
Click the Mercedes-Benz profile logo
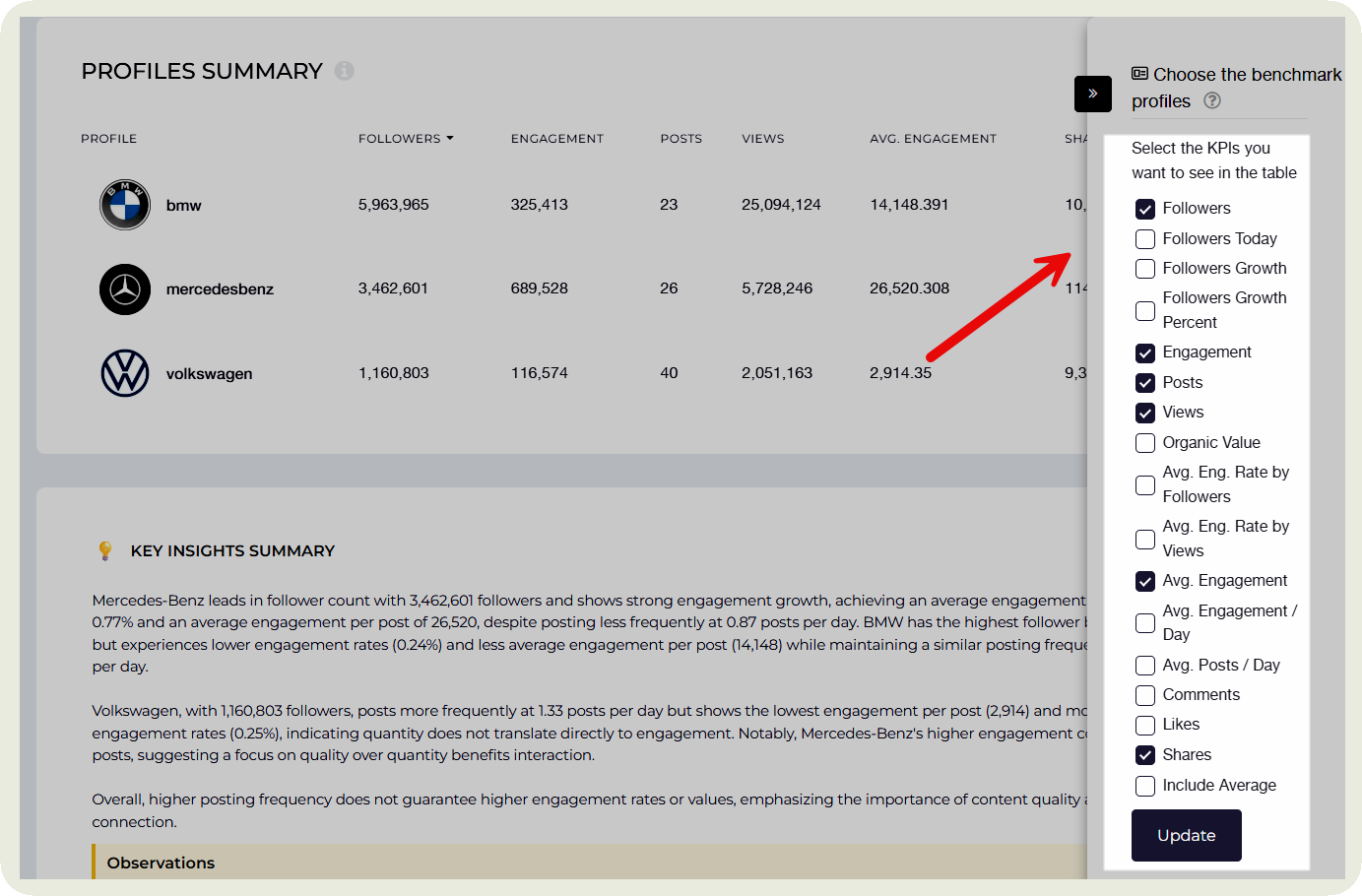(125, 289)
